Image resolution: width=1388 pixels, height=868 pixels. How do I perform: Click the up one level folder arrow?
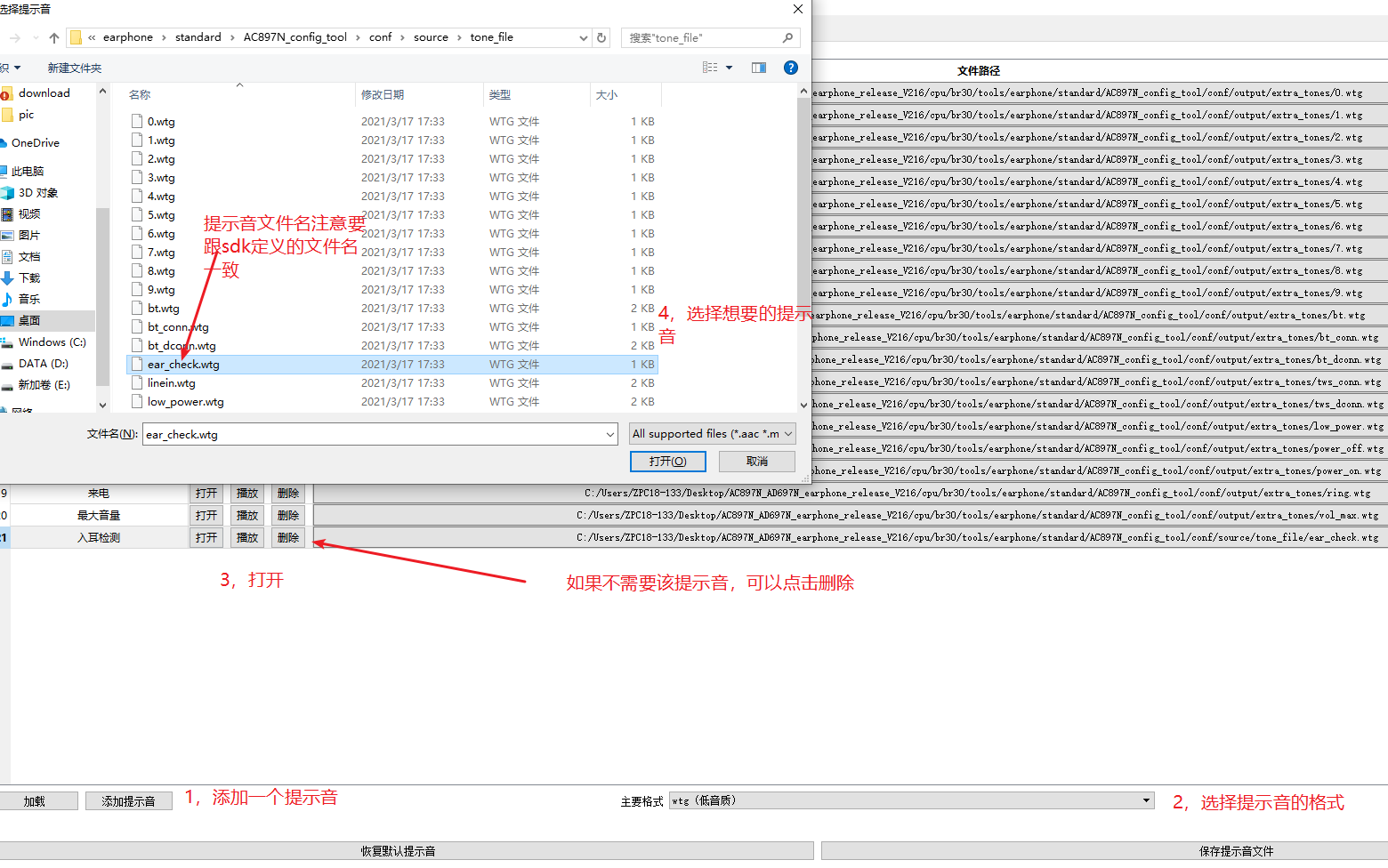point(55,37)
